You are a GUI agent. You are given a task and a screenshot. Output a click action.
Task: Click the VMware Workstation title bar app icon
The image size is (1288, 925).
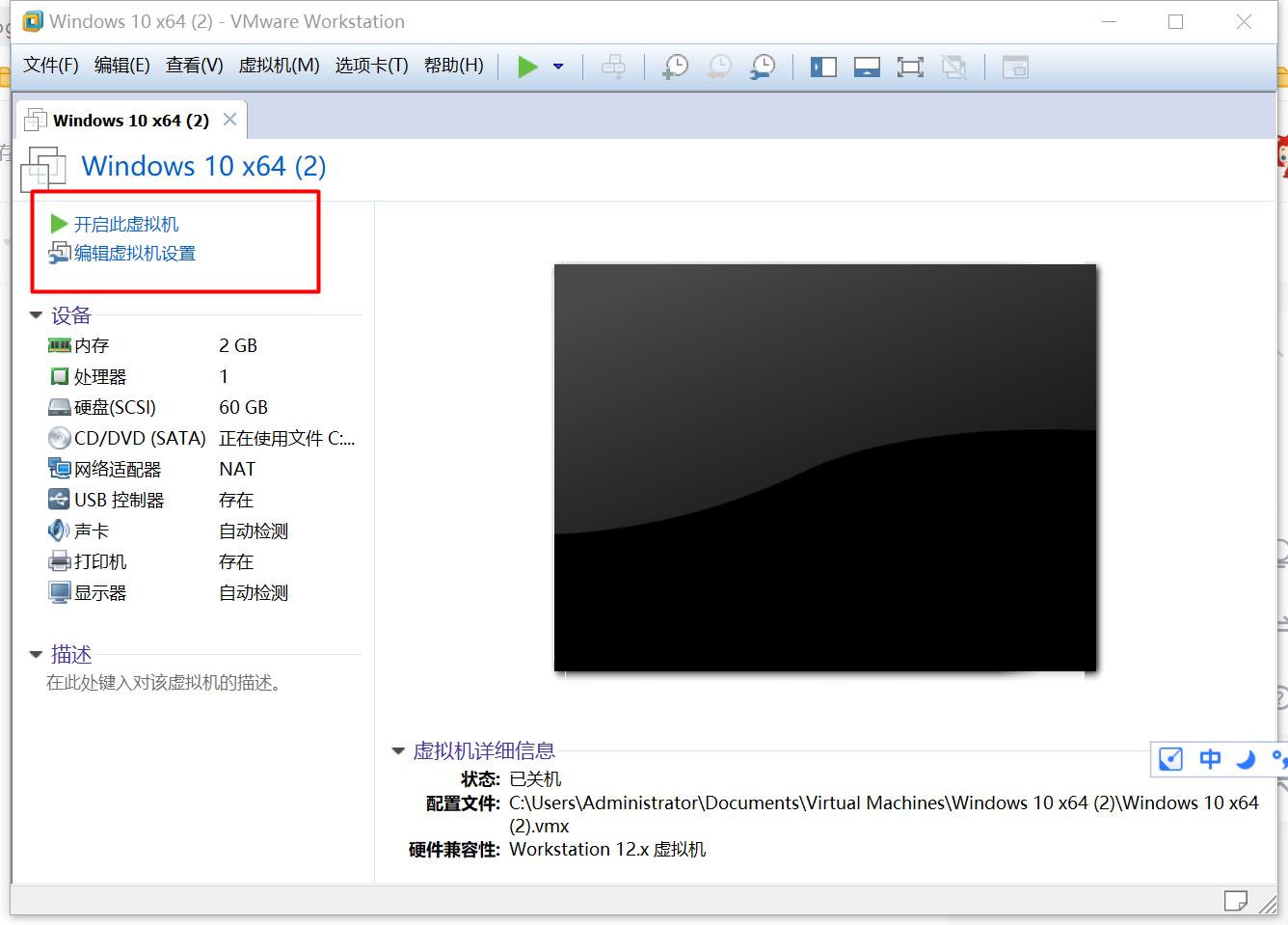[33, 21]
